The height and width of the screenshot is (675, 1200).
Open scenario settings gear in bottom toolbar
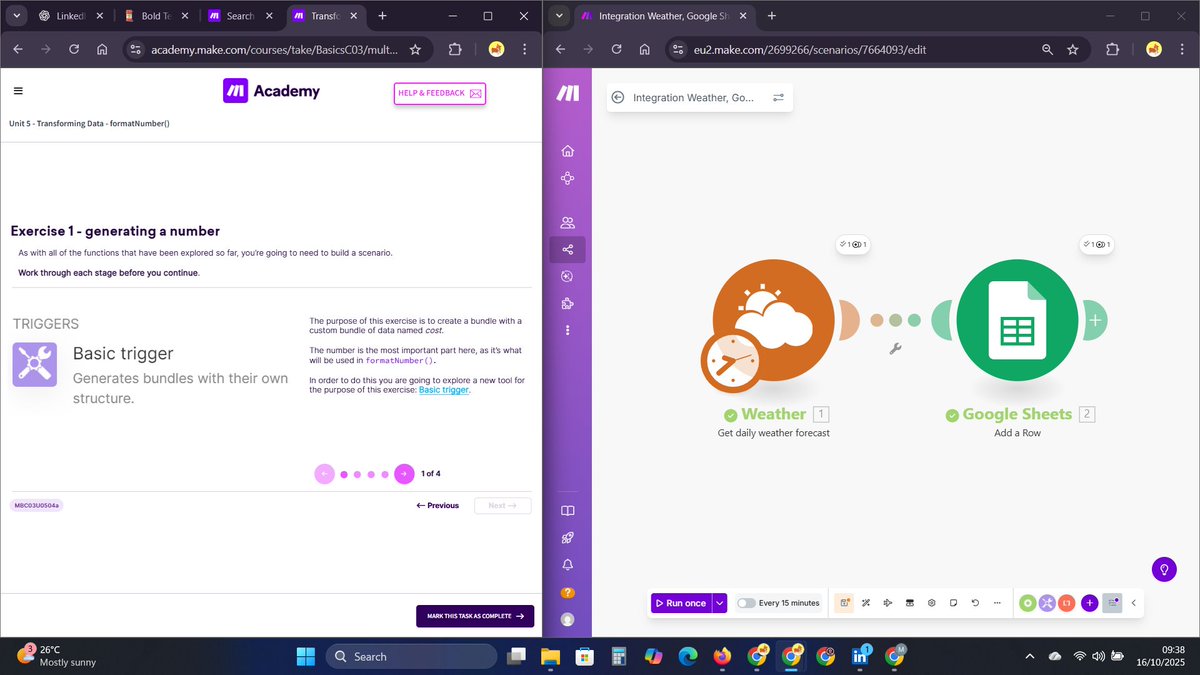(x=931, y=603)
